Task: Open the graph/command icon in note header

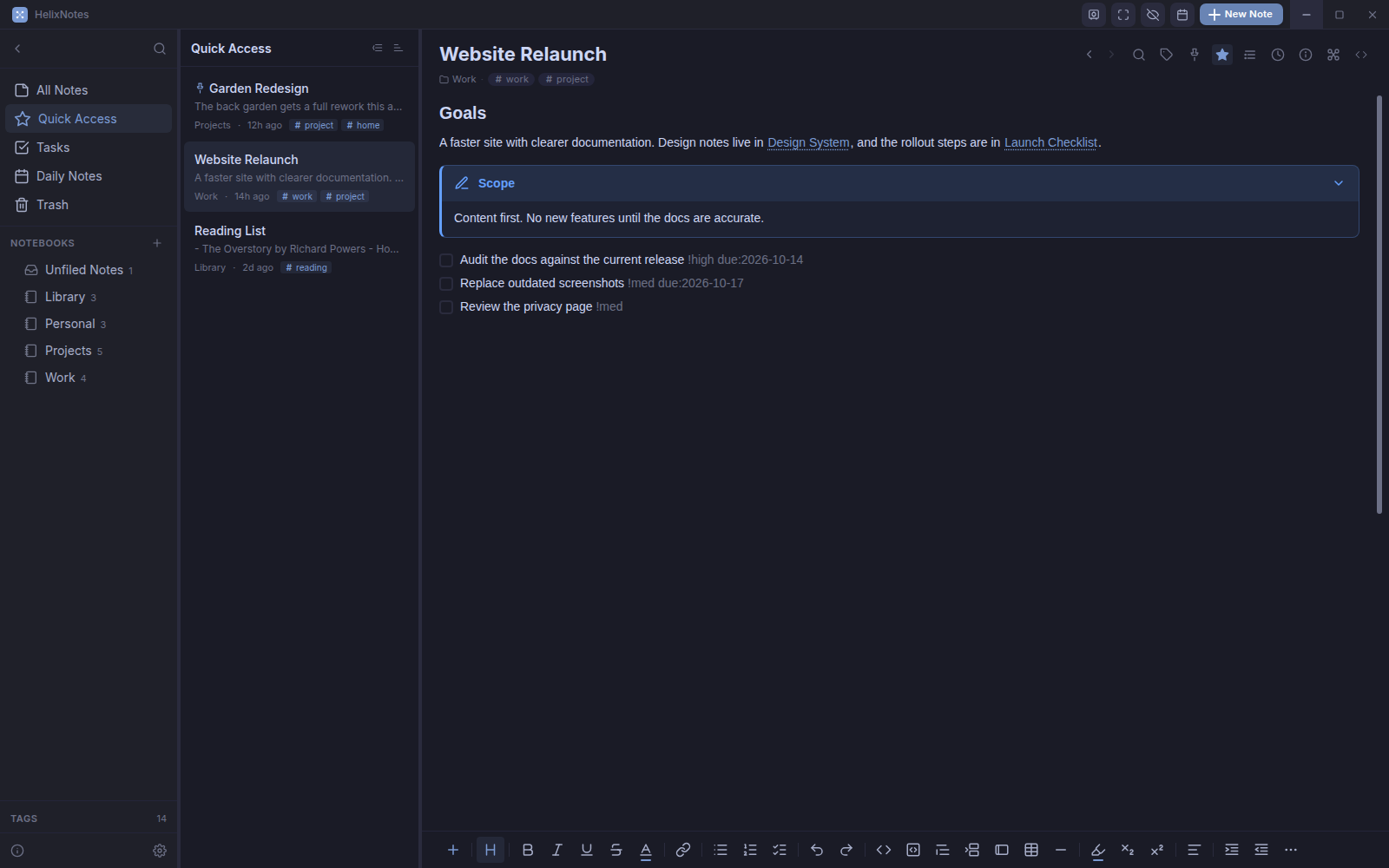Action: [1333, 55]
